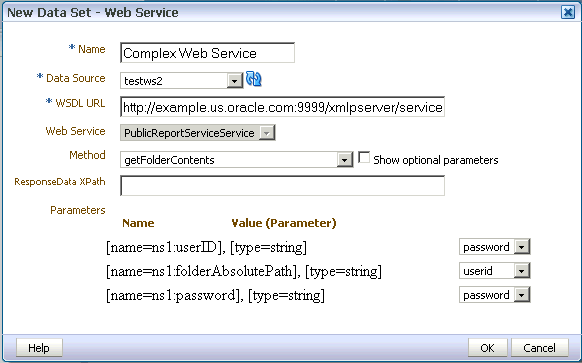This screenshot has height=363, width=582.
Task: Click the Data Source label
Action: 75,78
